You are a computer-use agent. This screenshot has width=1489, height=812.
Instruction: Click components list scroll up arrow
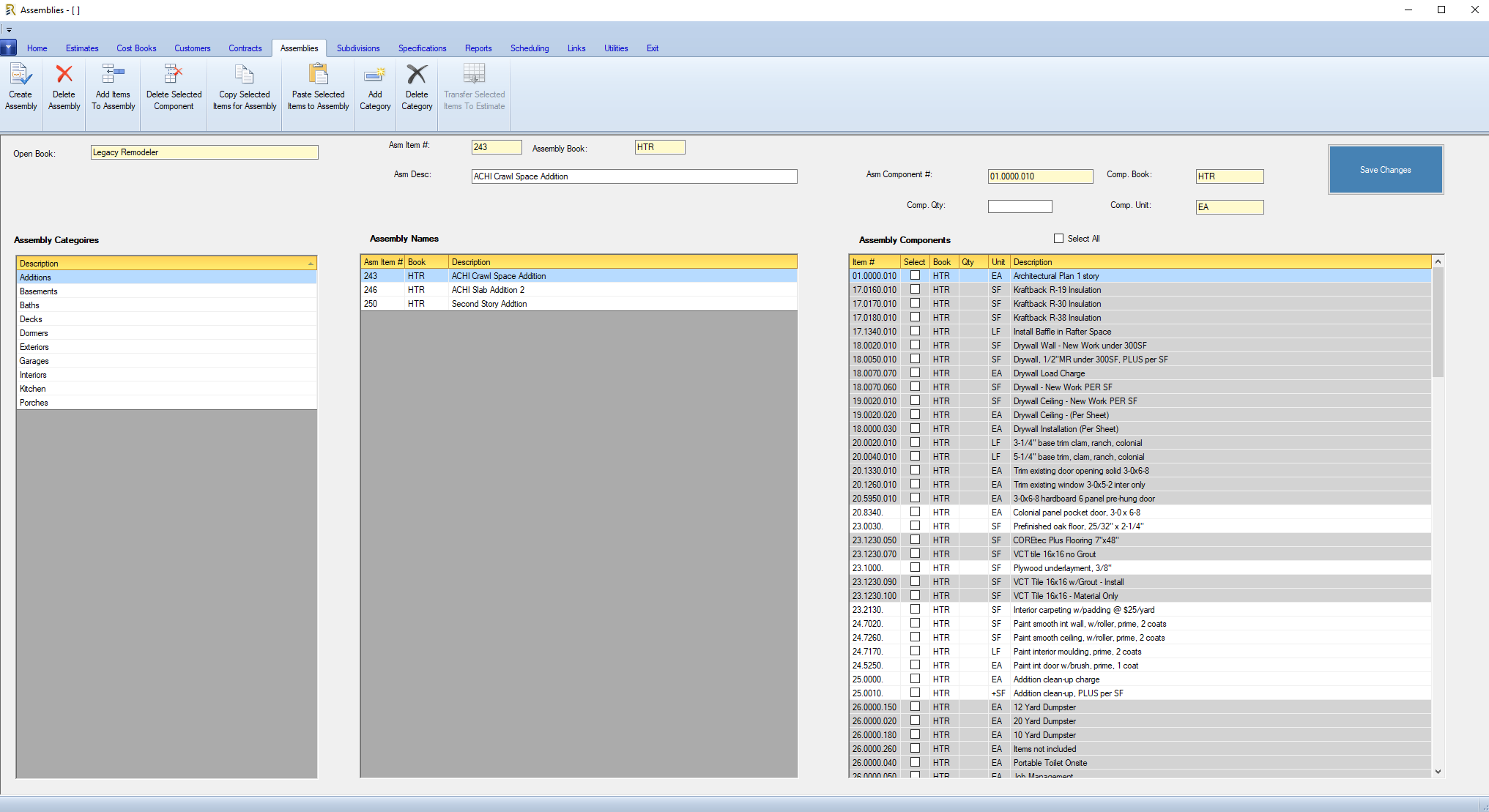[x=1438, y=261]
